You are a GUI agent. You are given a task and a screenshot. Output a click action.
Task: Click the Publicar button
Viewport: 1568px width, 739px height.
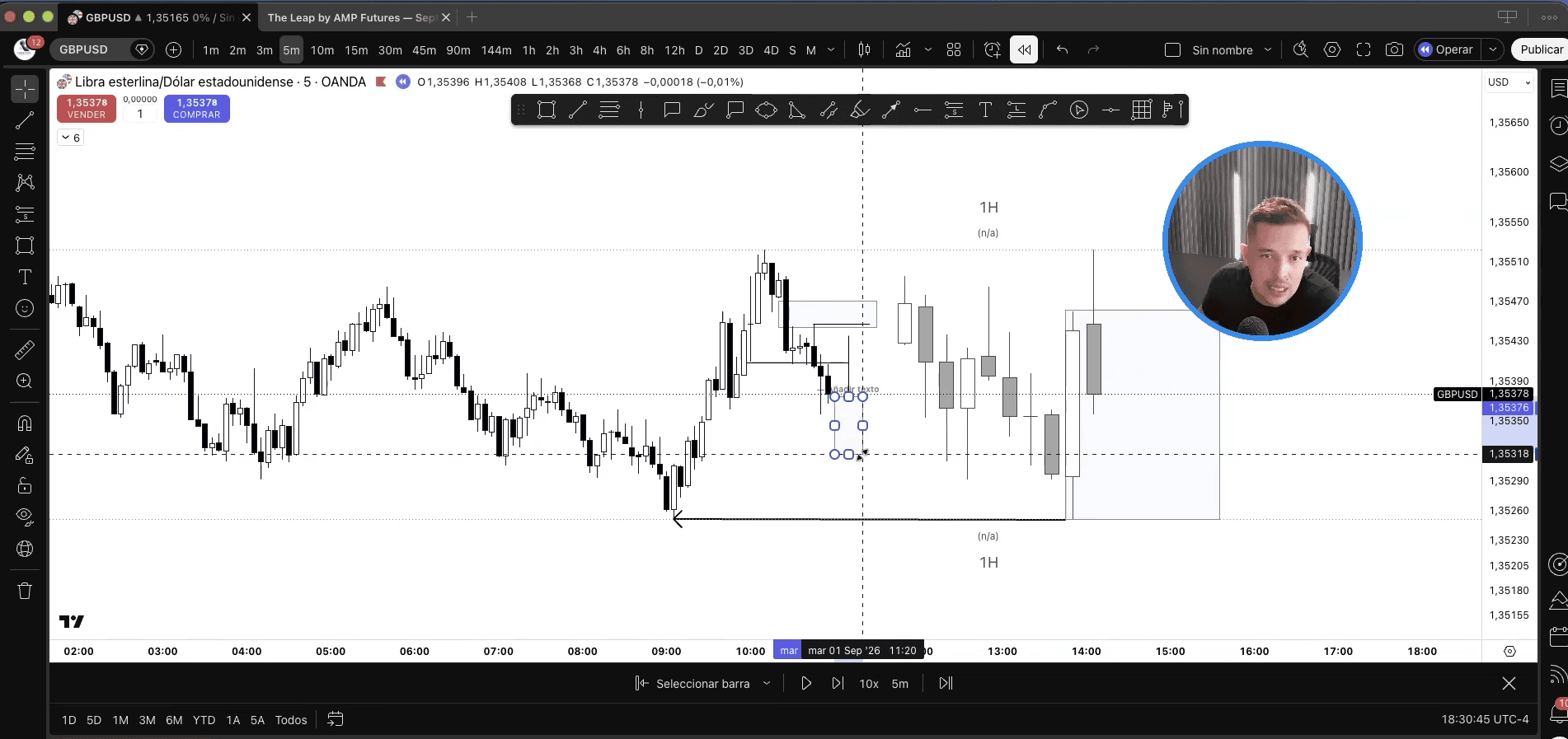[x=1541, y=49]
